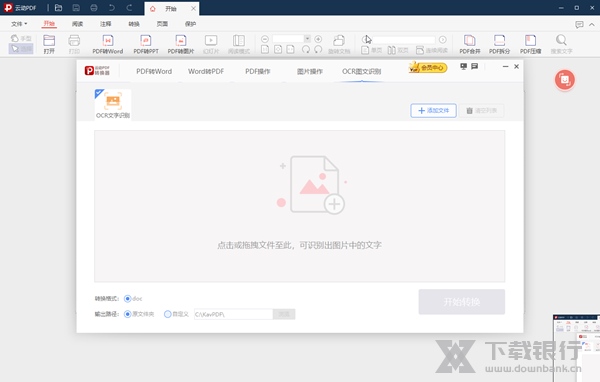Switch to single page (单页) view

tap(372, 50)
